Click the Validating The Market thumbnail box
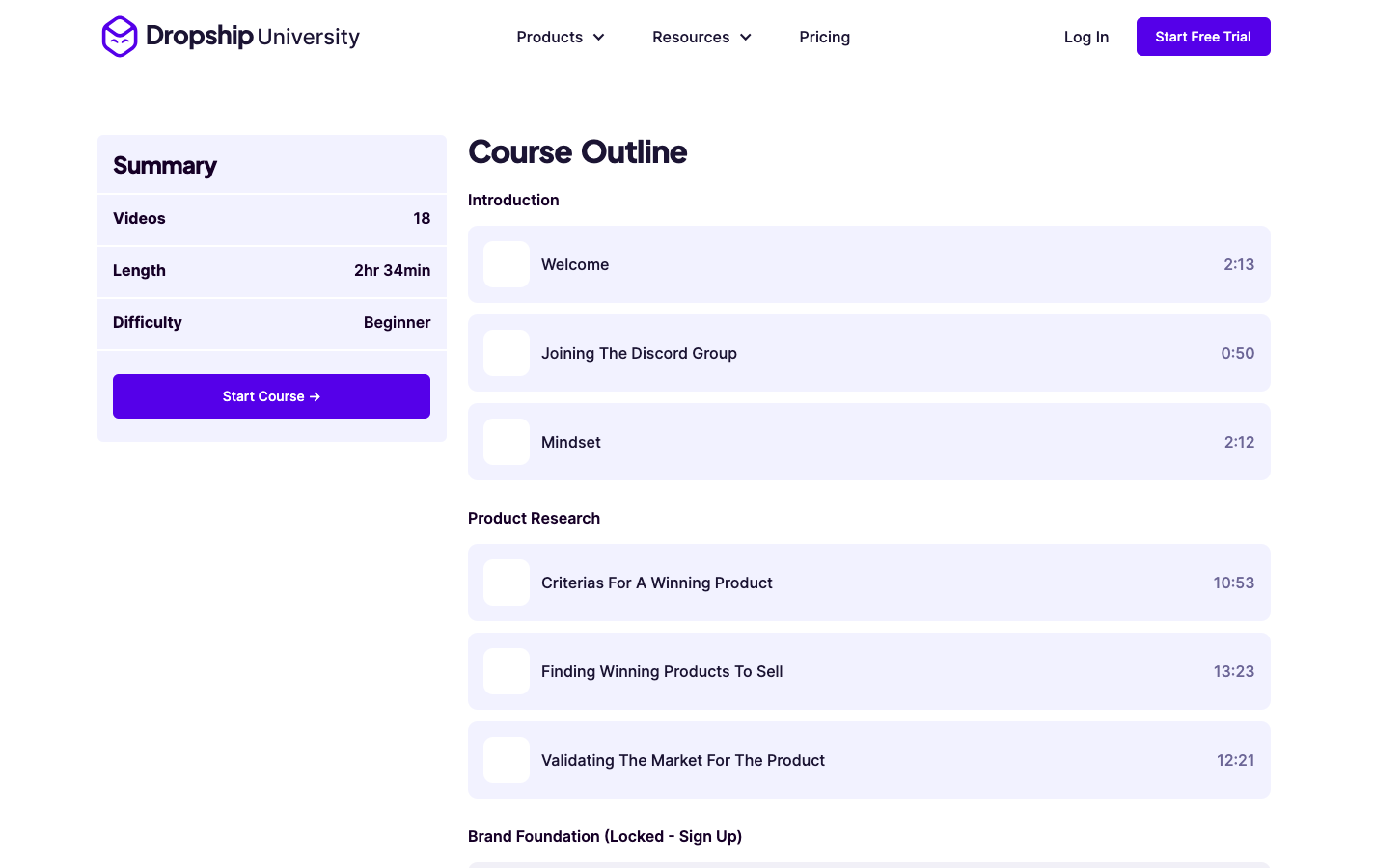 click(x=507, y=760)
